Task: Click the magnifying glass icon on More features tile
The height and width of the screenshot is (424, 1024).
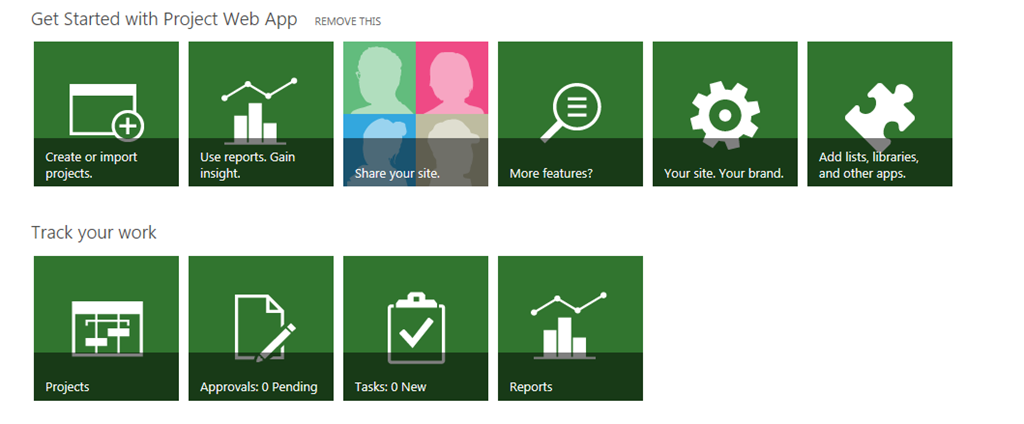Action: pos(570,112)
